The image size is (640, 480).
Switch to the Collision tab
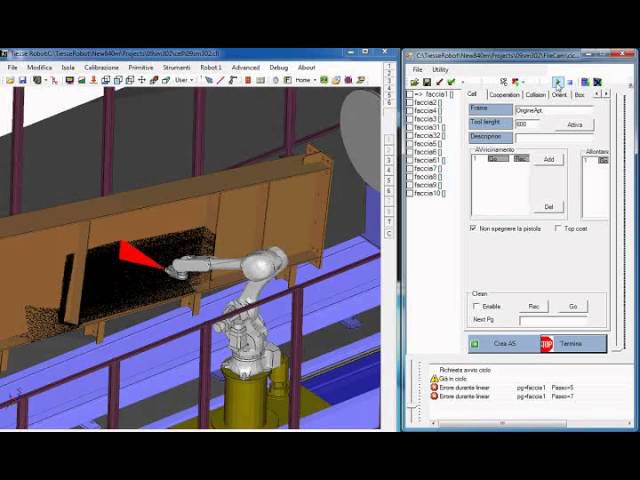click(535, 95)
